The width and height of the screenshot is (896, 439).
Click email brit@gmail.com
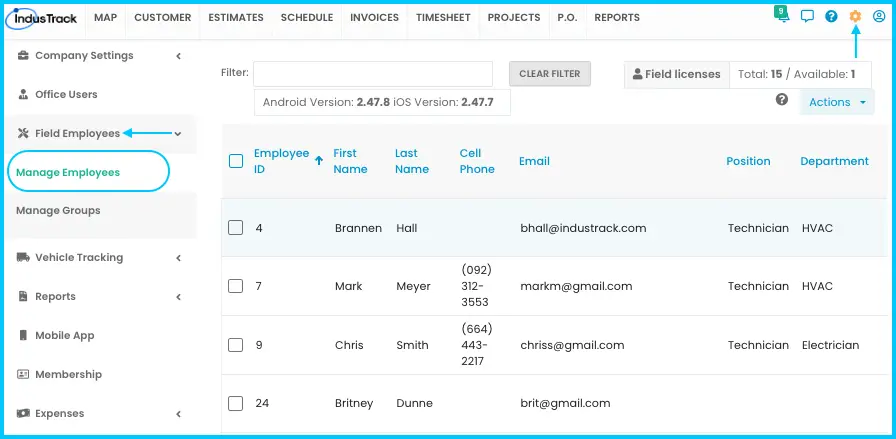pyautogui.click(x=565, y=403)
